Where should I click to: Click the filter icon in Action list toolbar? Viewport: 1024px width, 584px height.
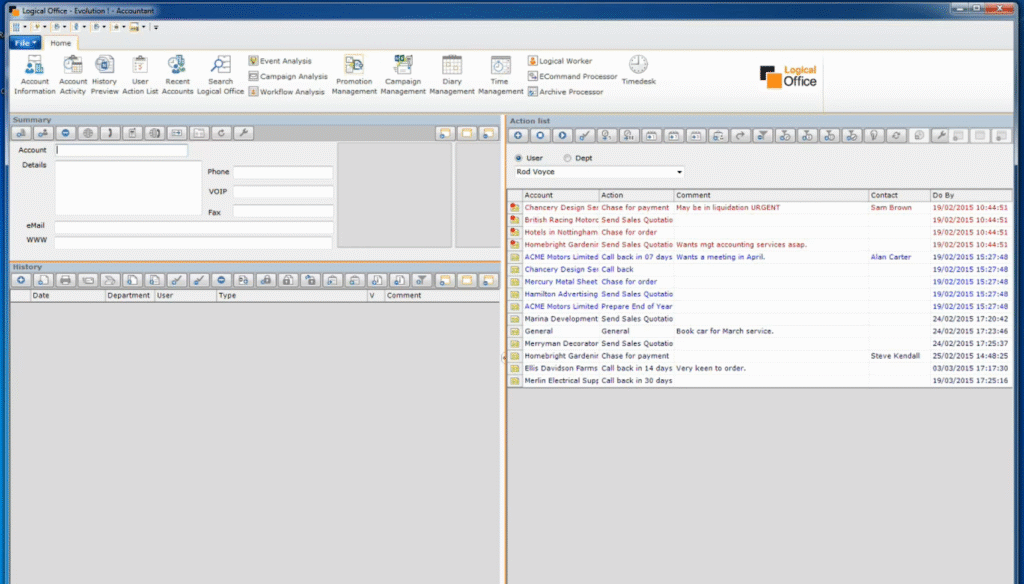(762, 136)
